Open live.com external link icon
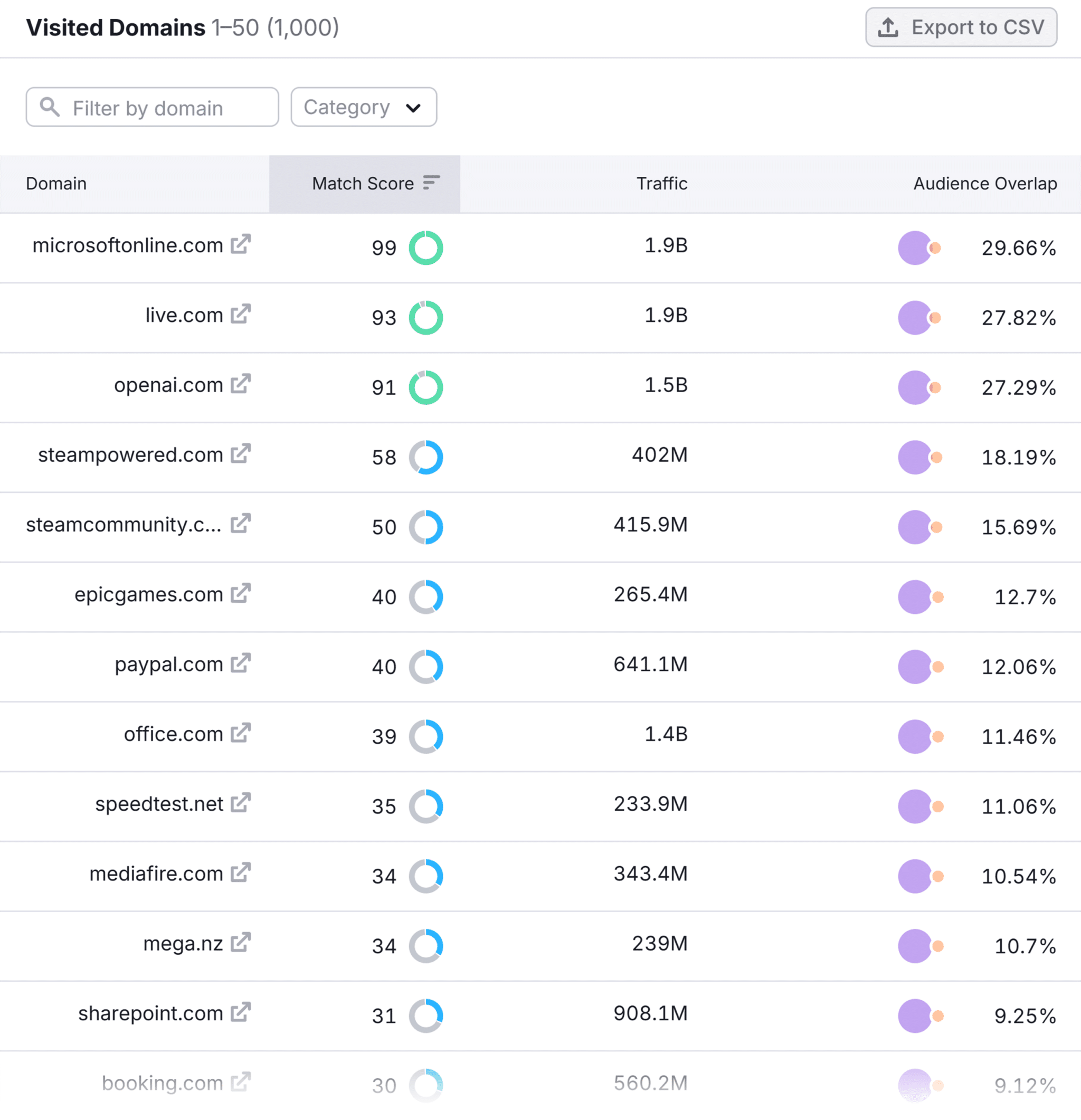The height and width of the screenshot is (1120, 1081). (x=241, y=314)
